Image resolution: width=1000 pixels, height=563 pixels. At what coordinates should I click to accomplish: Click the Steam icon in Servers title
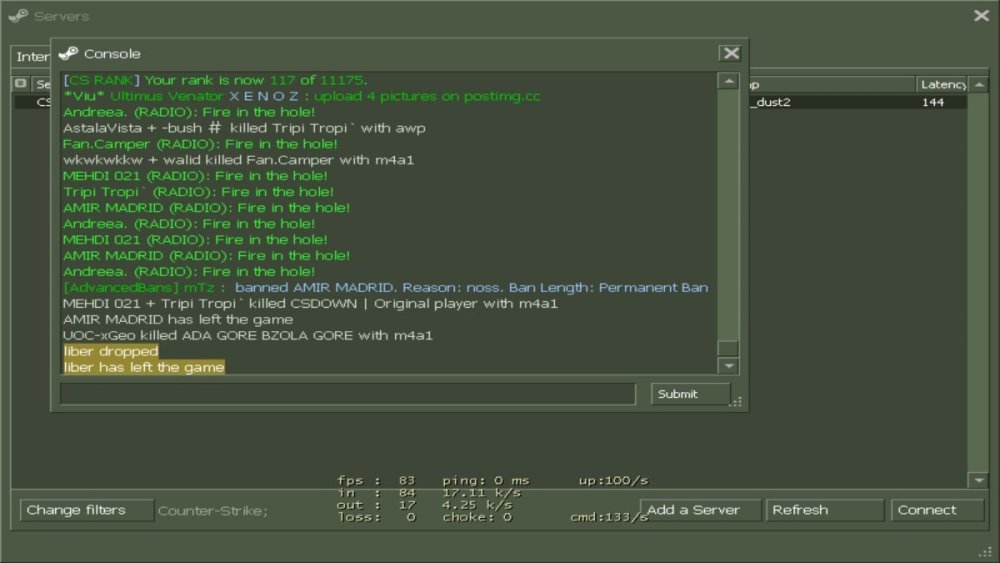click(18, 16)
